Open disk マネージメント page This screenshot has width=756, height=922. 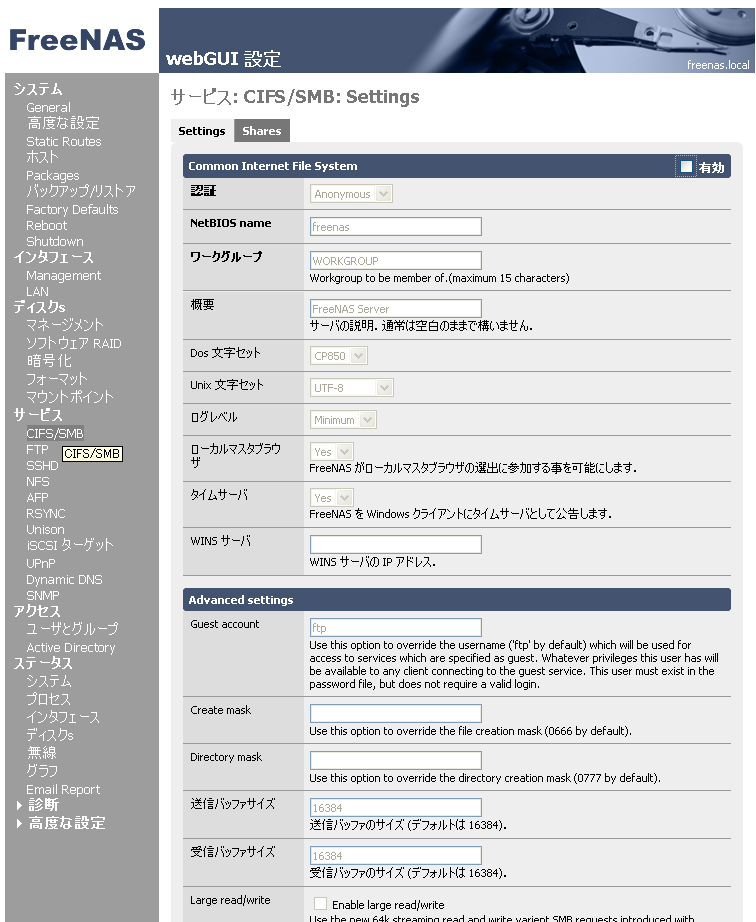pos(65,325)
